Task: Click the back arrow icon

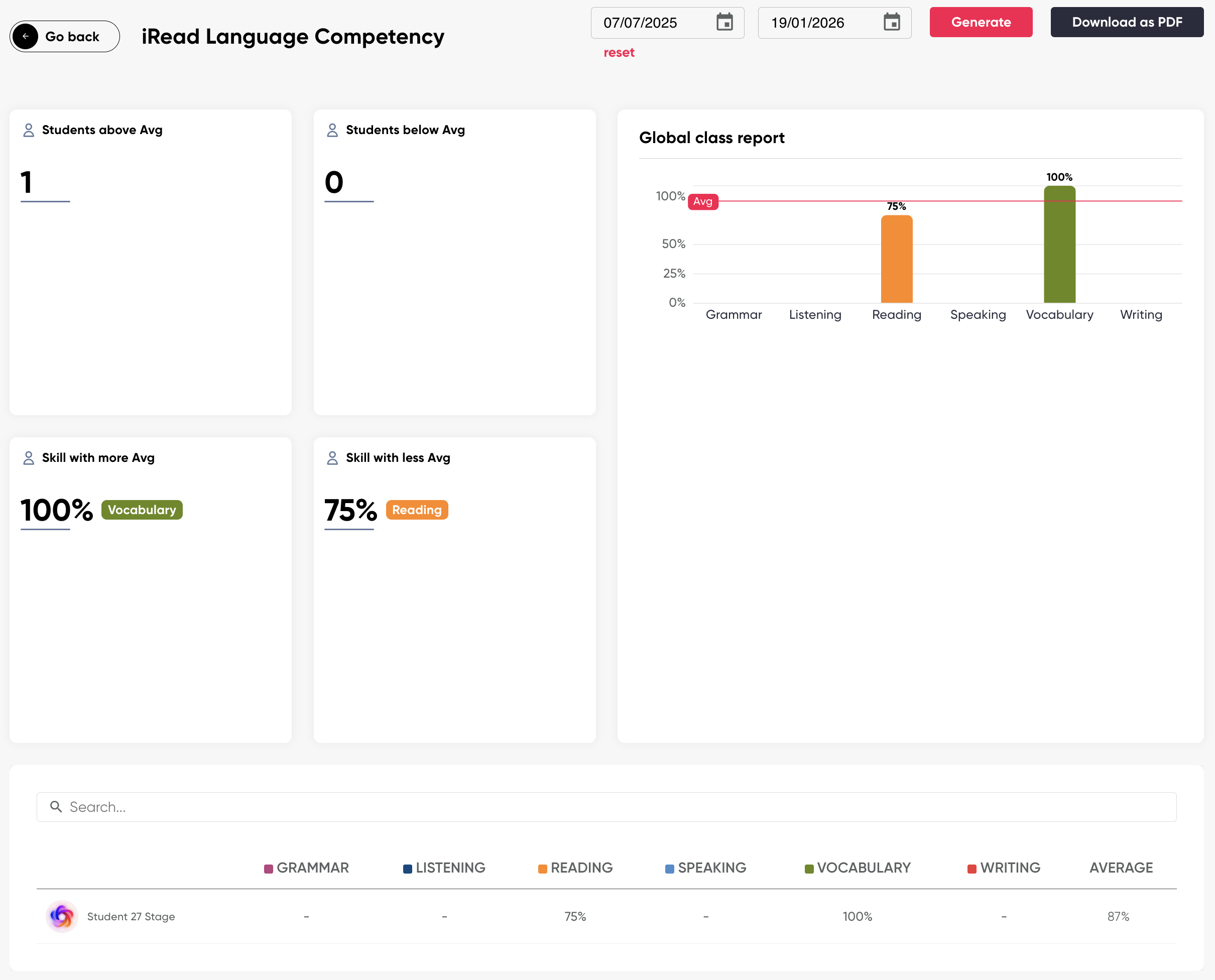Action: [26, 37]
